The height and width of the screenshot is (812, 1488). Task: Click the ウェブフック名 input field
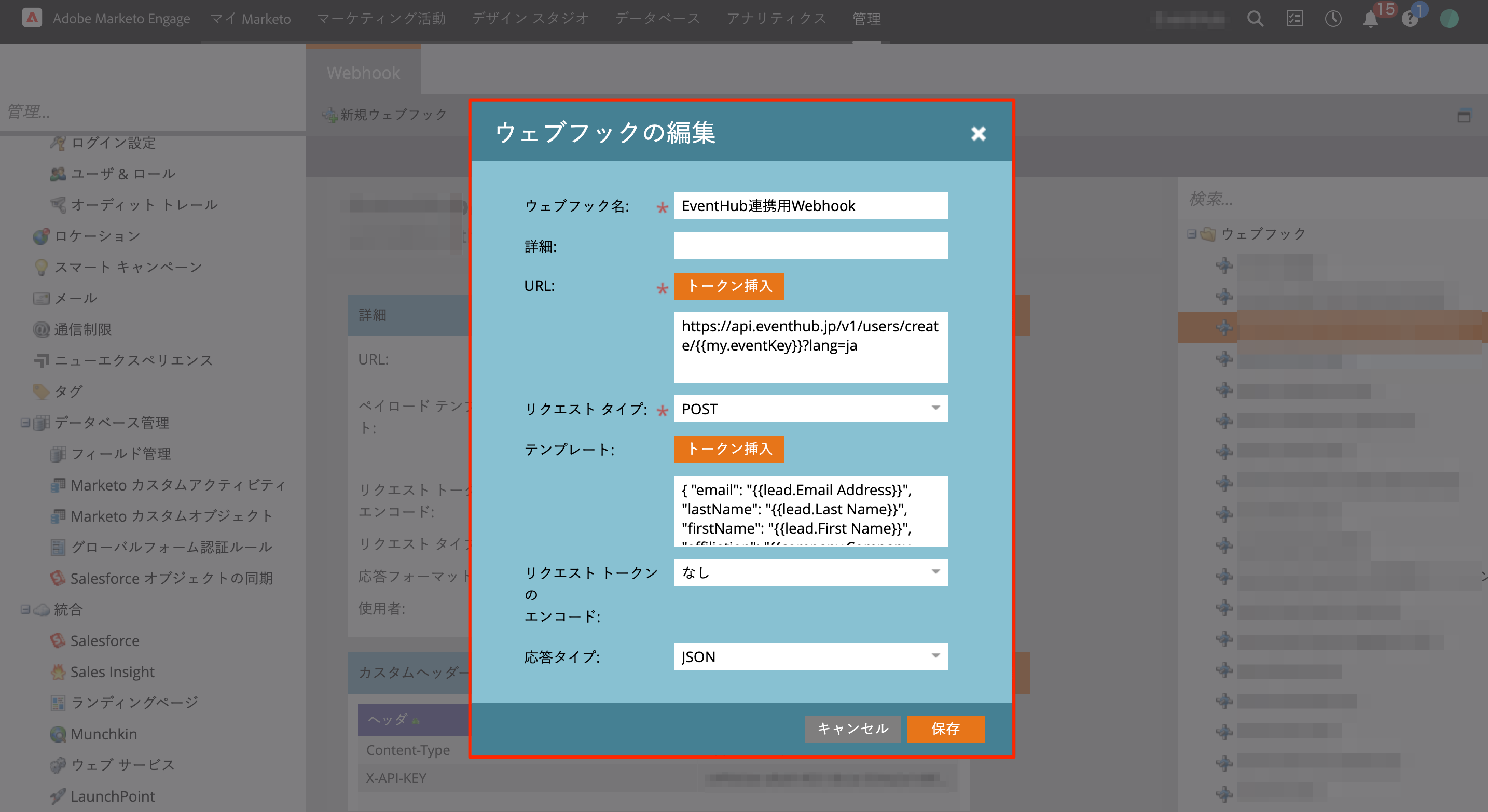coord(810,205)
